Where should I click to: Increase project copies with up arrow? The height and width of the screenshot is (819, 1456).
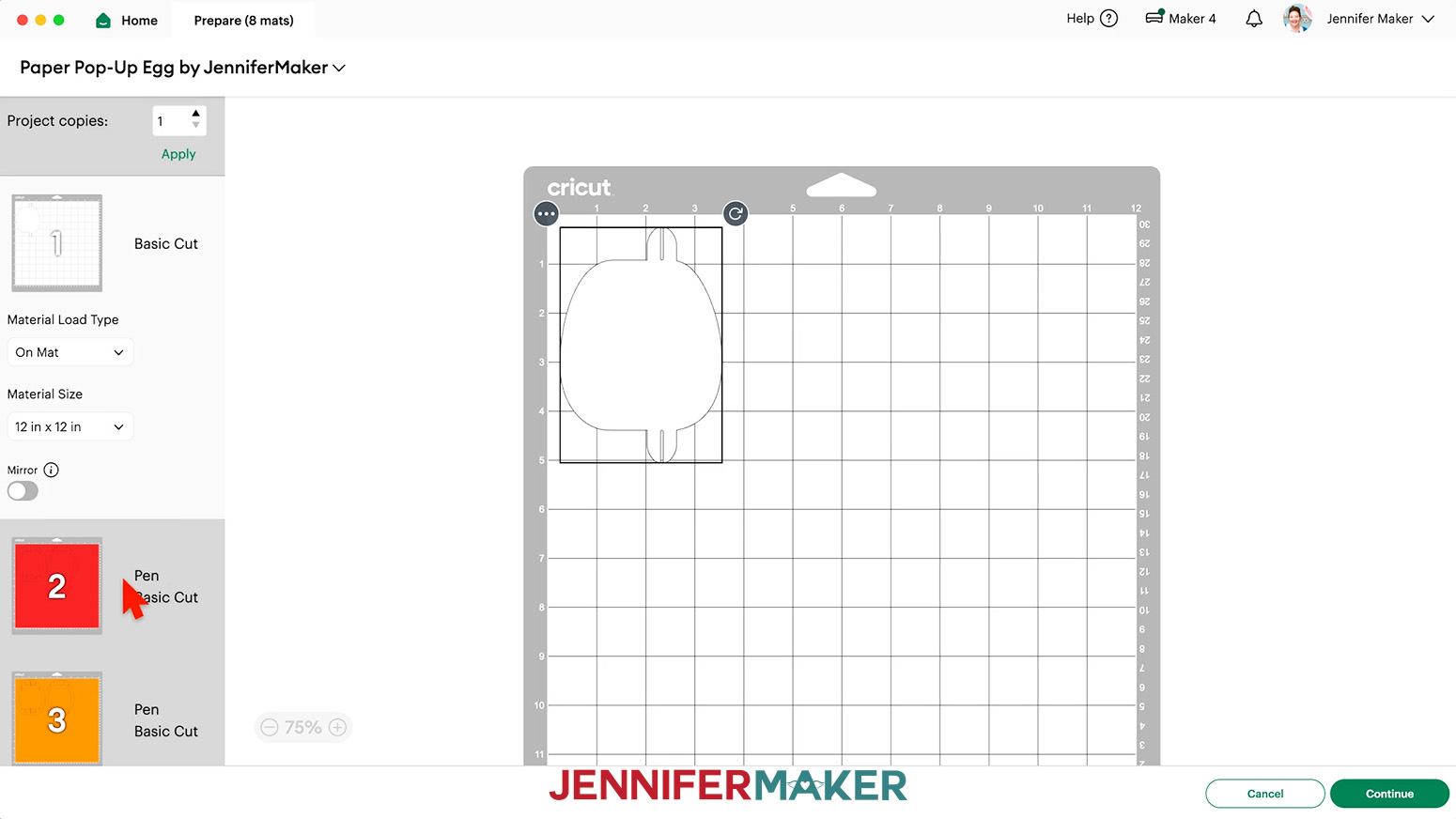pyautogui.click(x=195, y=114)
